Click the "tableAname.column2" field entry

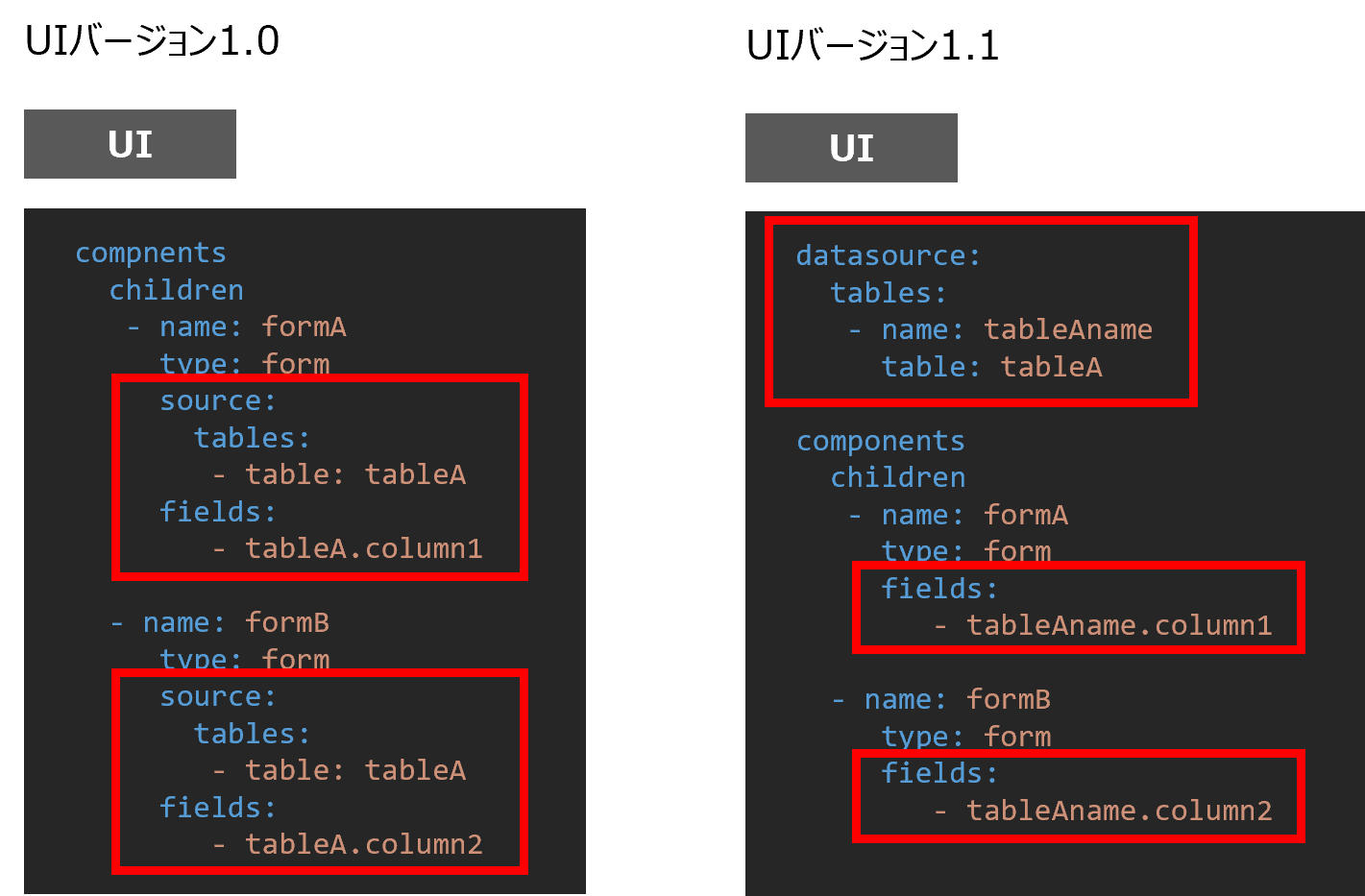[1118, 811]
